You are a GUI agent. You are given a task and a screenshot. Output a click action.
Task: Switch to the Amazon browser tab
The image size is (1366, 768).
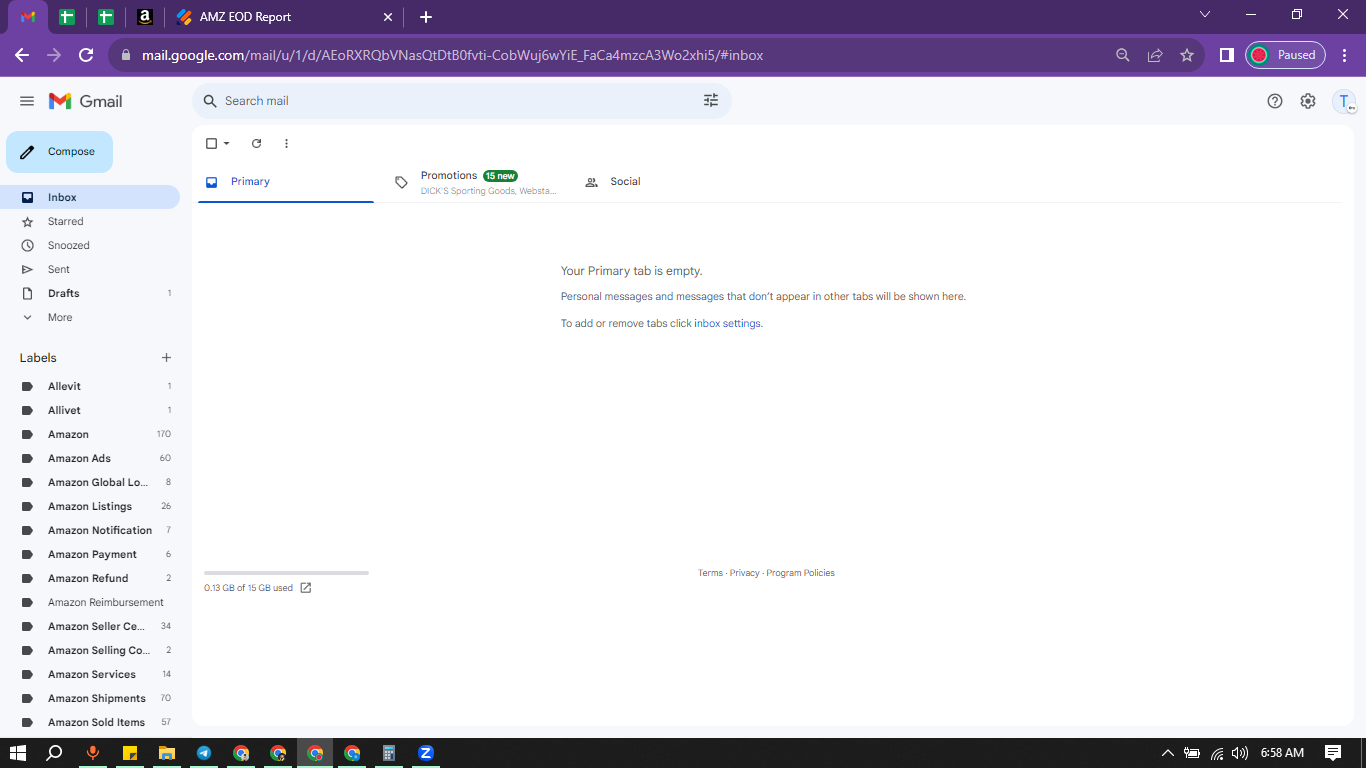coord(145,17)
